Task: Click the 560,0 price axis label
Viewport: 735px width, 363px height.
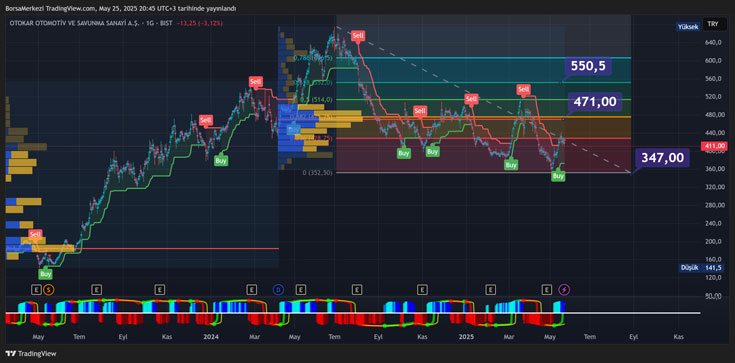Action: pos(712,79)
